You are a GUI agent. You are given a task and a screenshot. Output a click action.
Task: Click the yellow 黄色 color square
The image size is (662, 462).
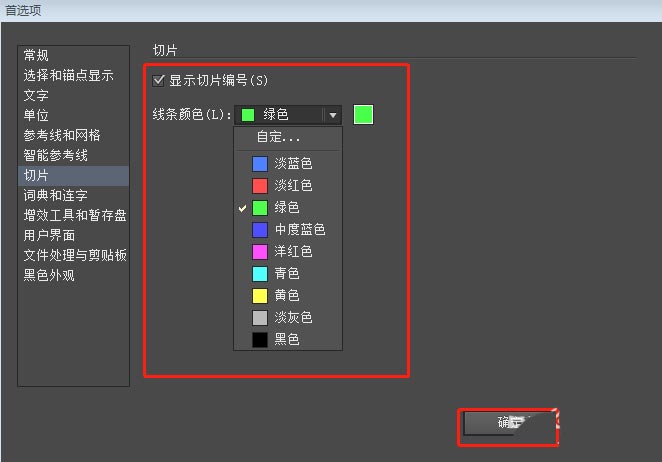click(x=260, y=296)
